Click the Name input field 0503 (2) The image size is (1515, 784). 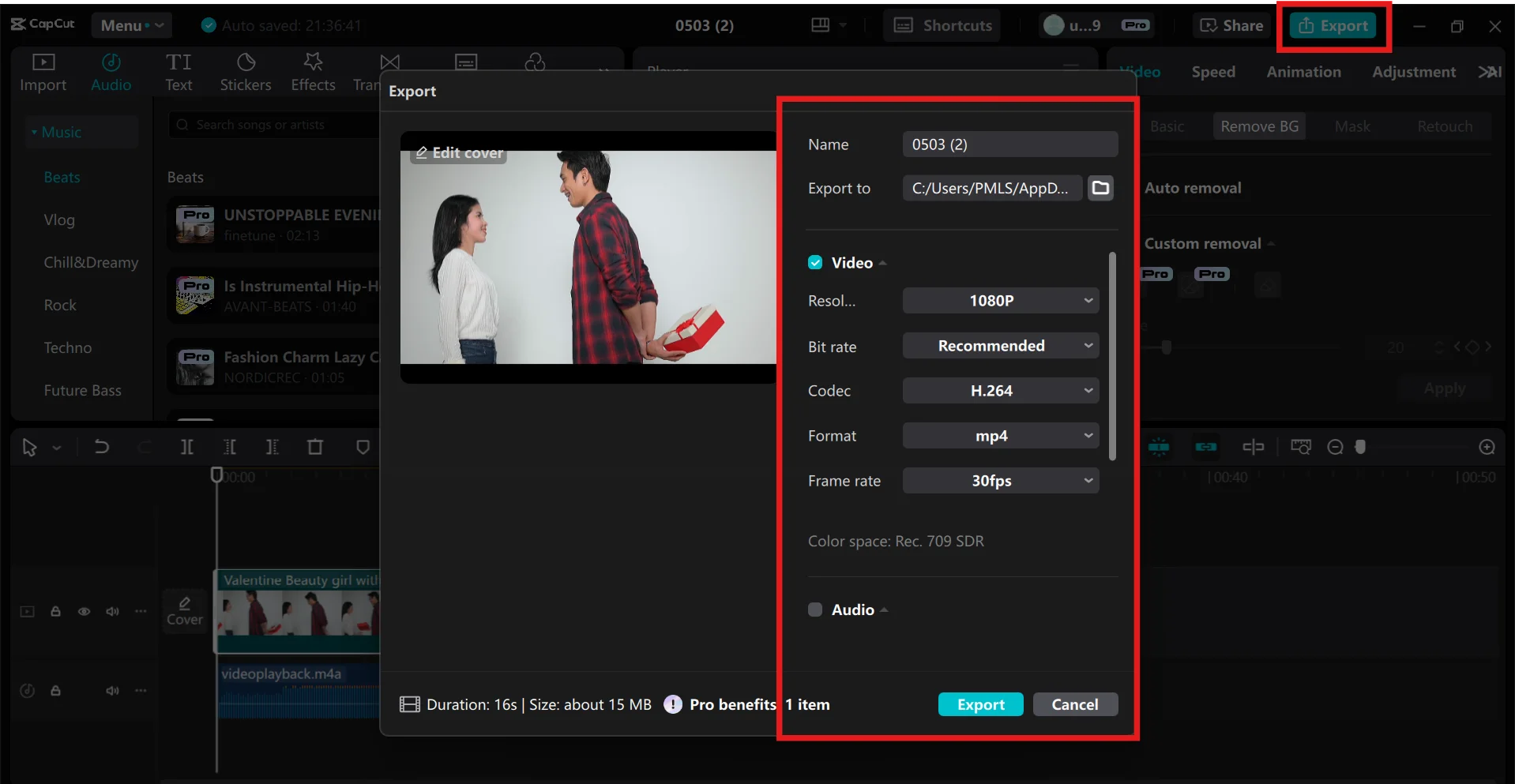pos(1009,144)
